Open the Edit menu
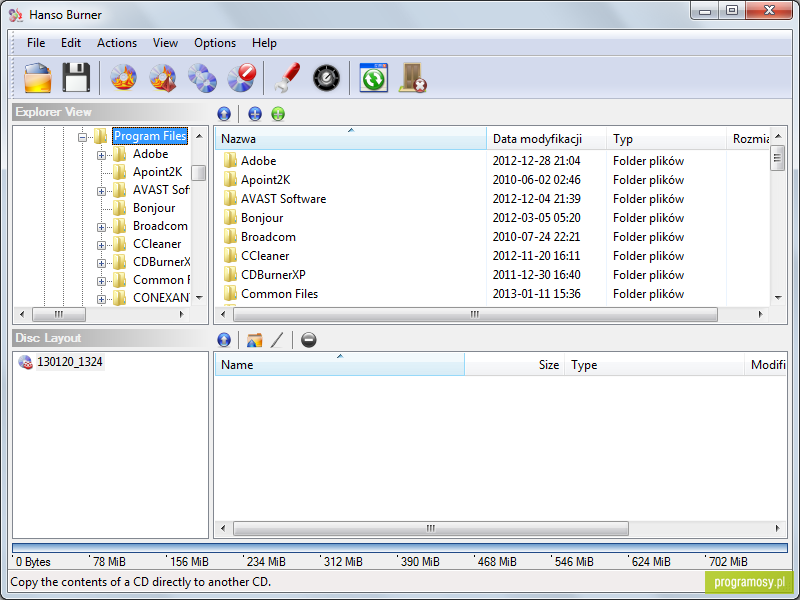 click(70, 43)
